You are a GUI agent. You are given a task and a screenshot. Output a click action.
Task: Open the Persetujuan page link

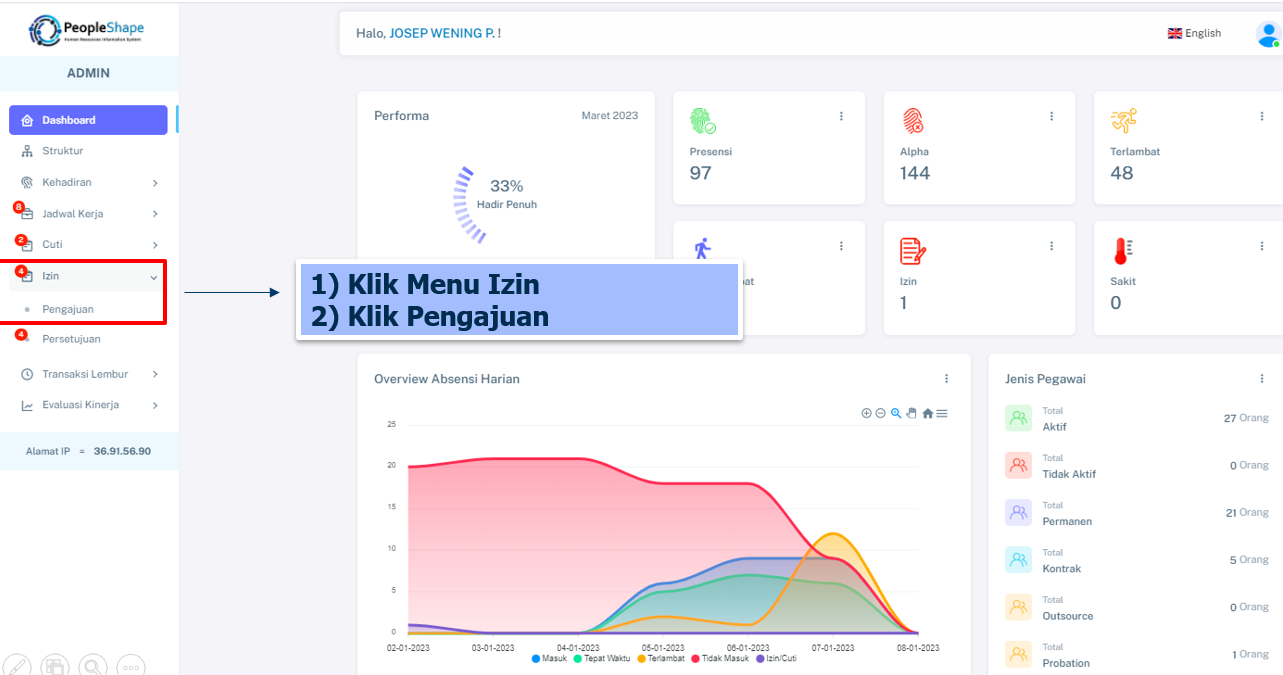point(71,339)
